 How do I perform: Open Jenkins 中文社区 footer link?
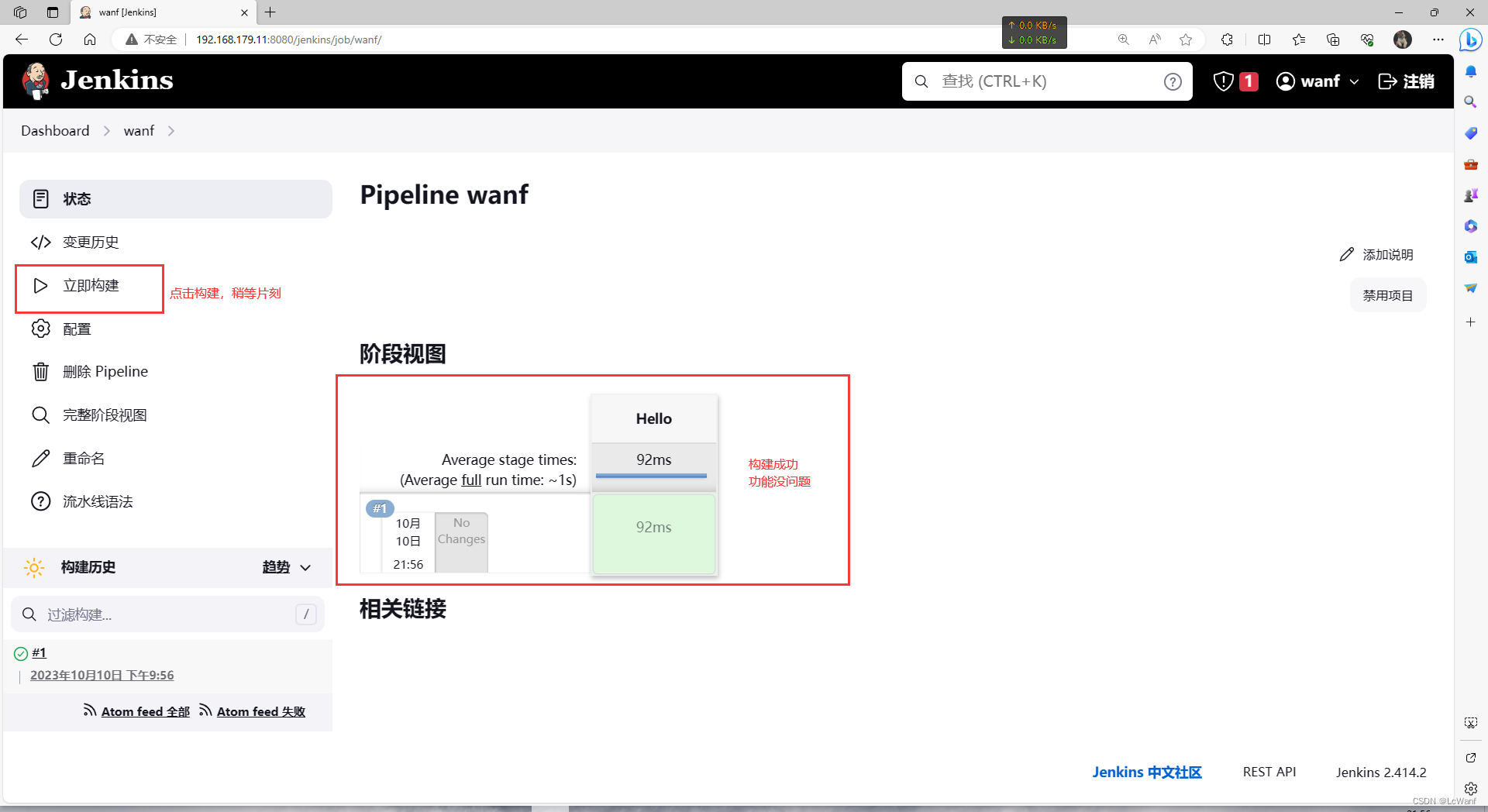coord(1147,772)
